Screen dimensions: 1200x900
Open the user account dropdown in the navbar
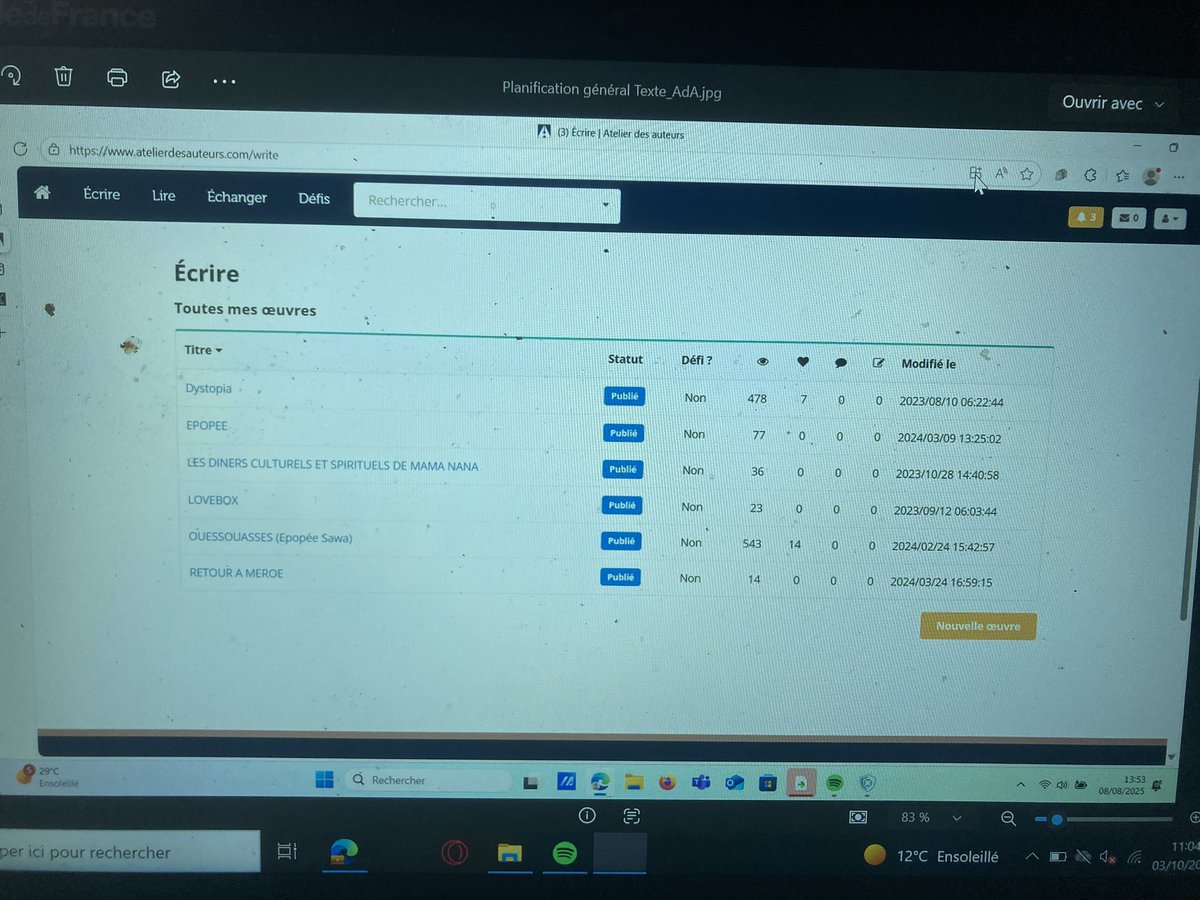[1169, 218]
